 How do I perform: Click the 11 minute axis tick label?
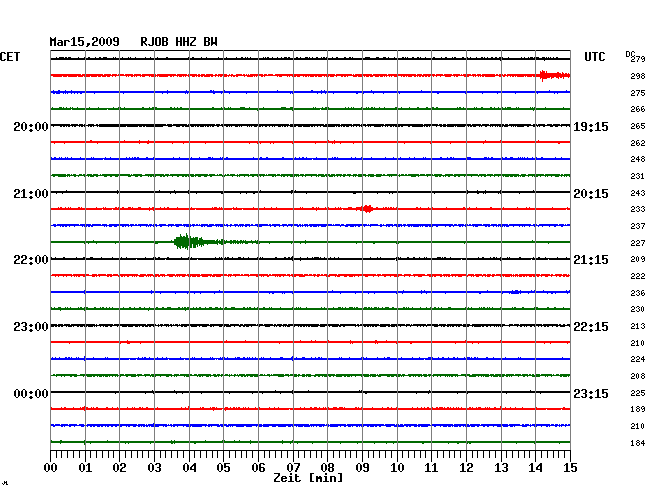[431, 468]
